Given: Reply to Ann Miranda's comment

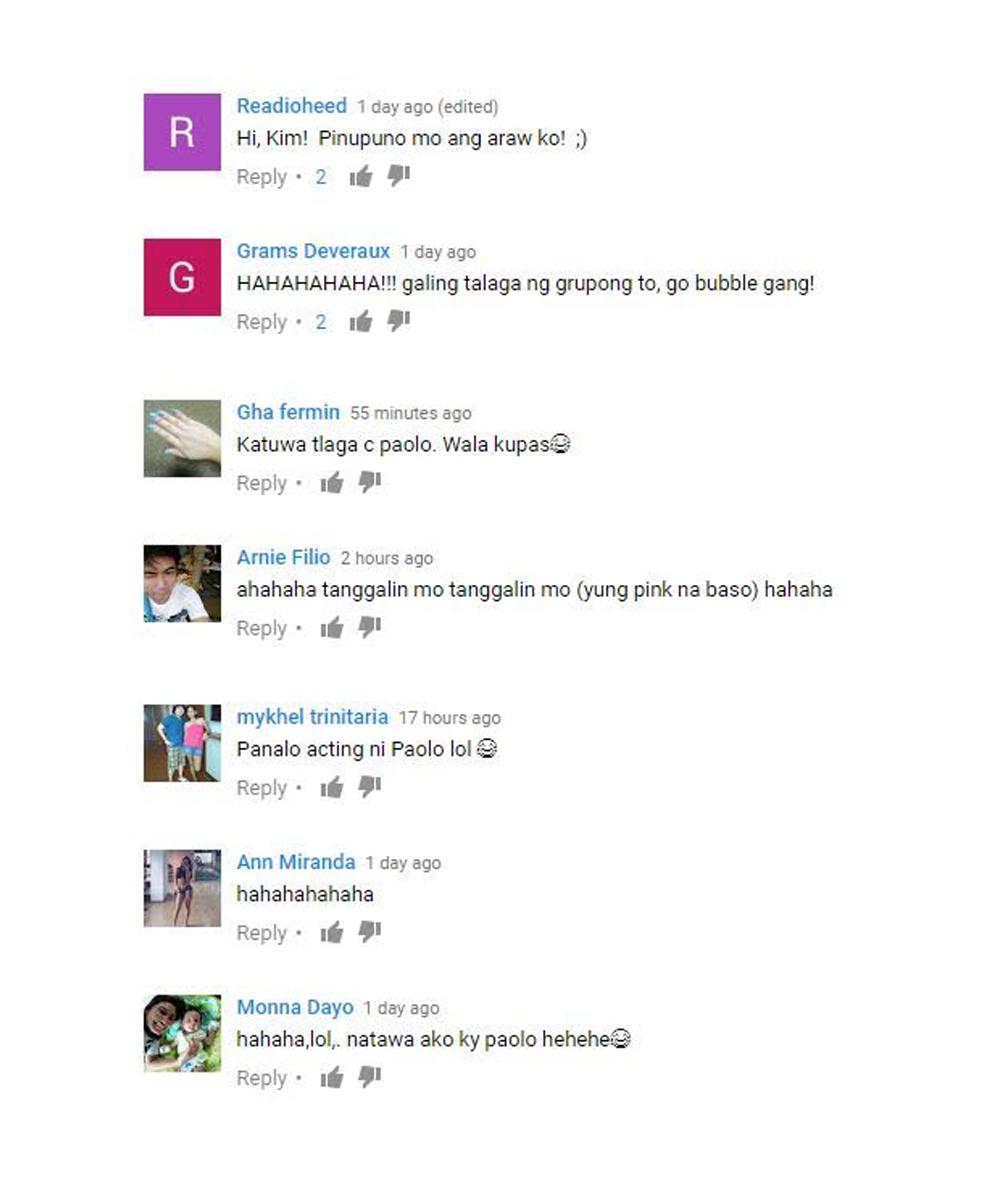Looking at the screenshot, I should point(262,933).
